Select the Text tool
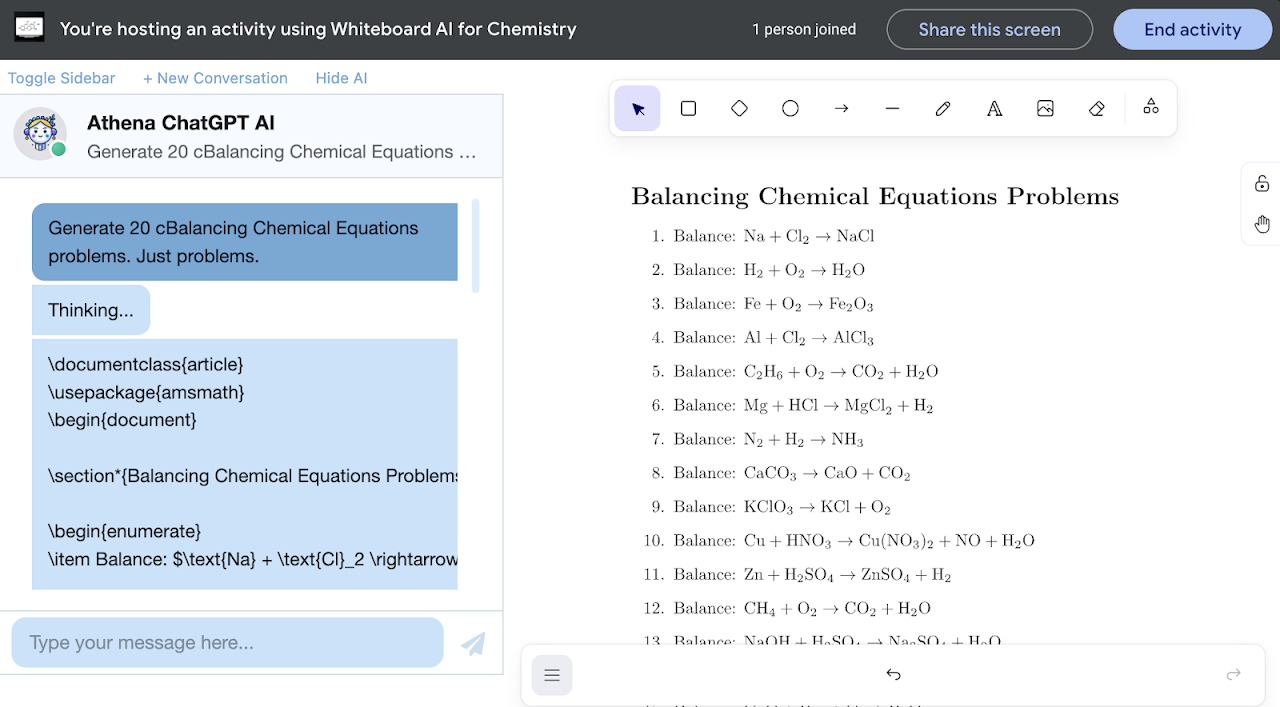The width and height of the screenshot is (1280, 707). [x=994, y=109]
